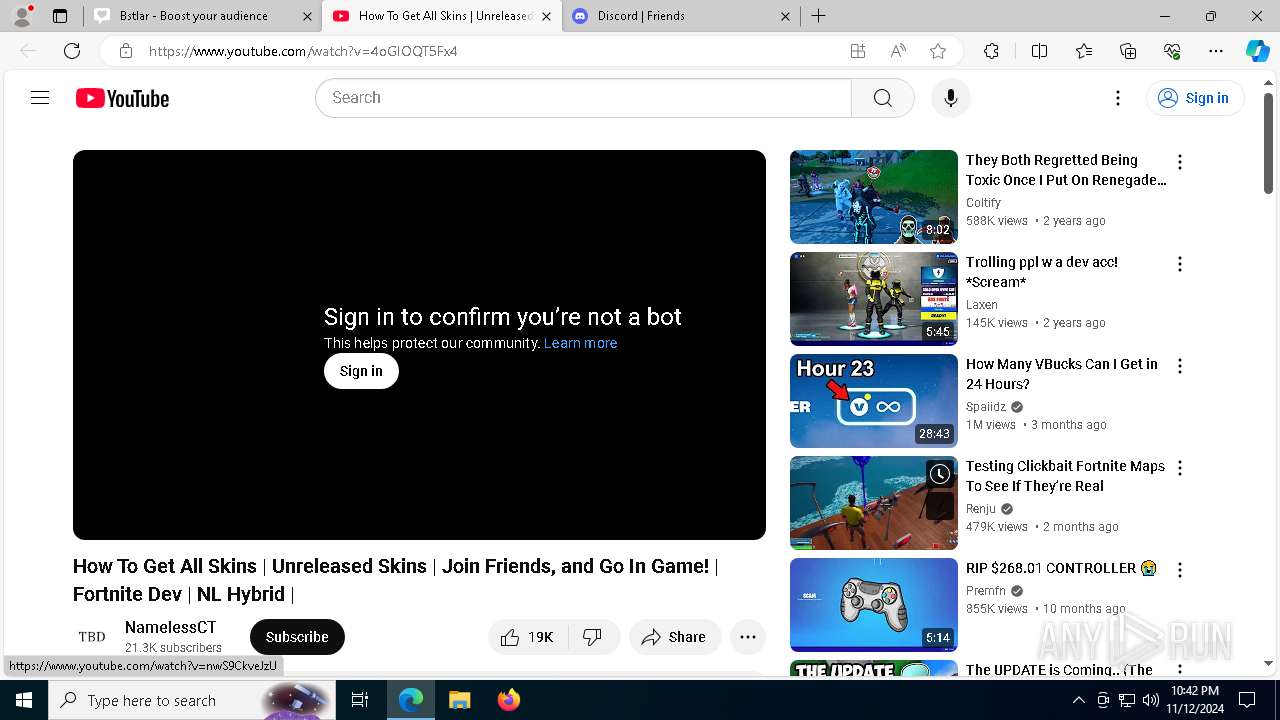Click Sign in at top right
This screenshot has height=720, width=1280.
[x=1194, y=98]
